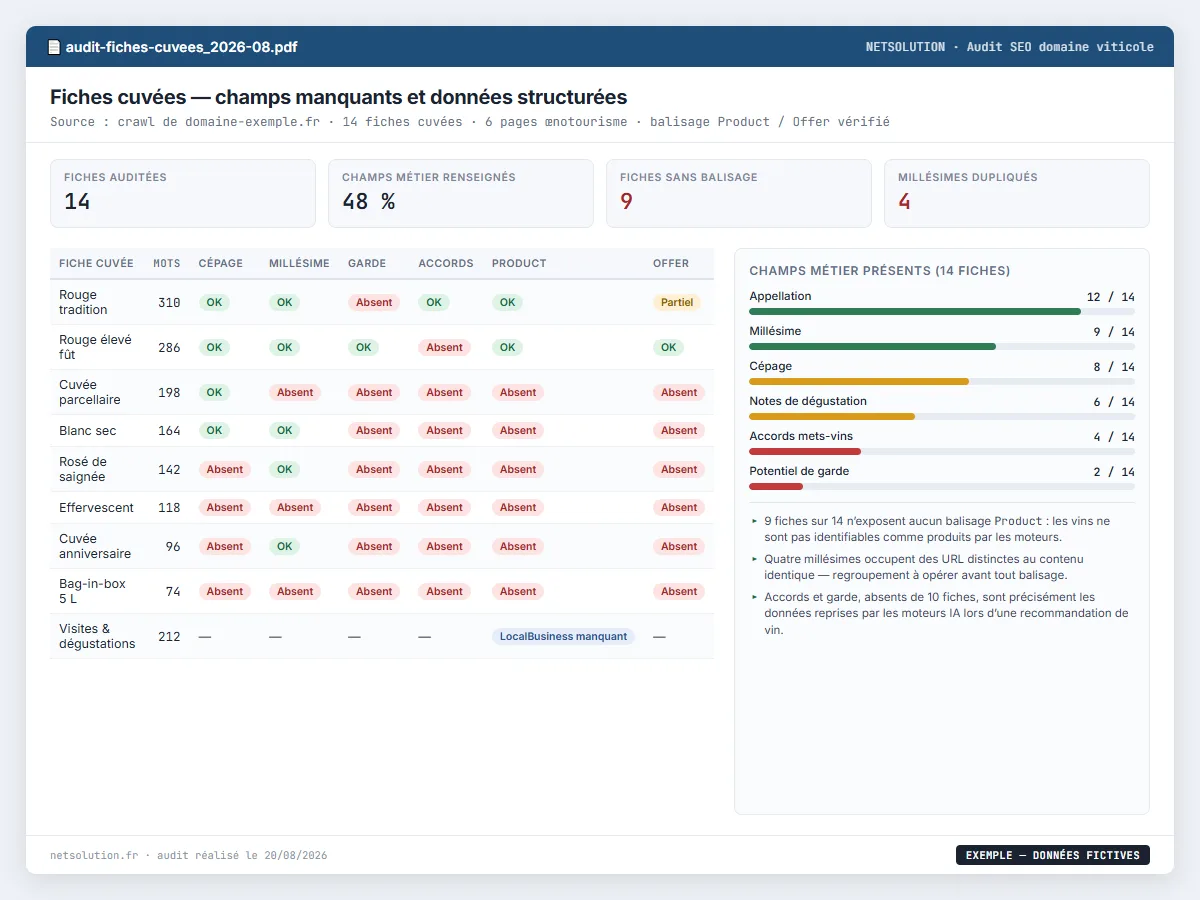Screen dimensions: 1200x900
Task: Click the Millésime progress bar in right panel
Action: 942,346
